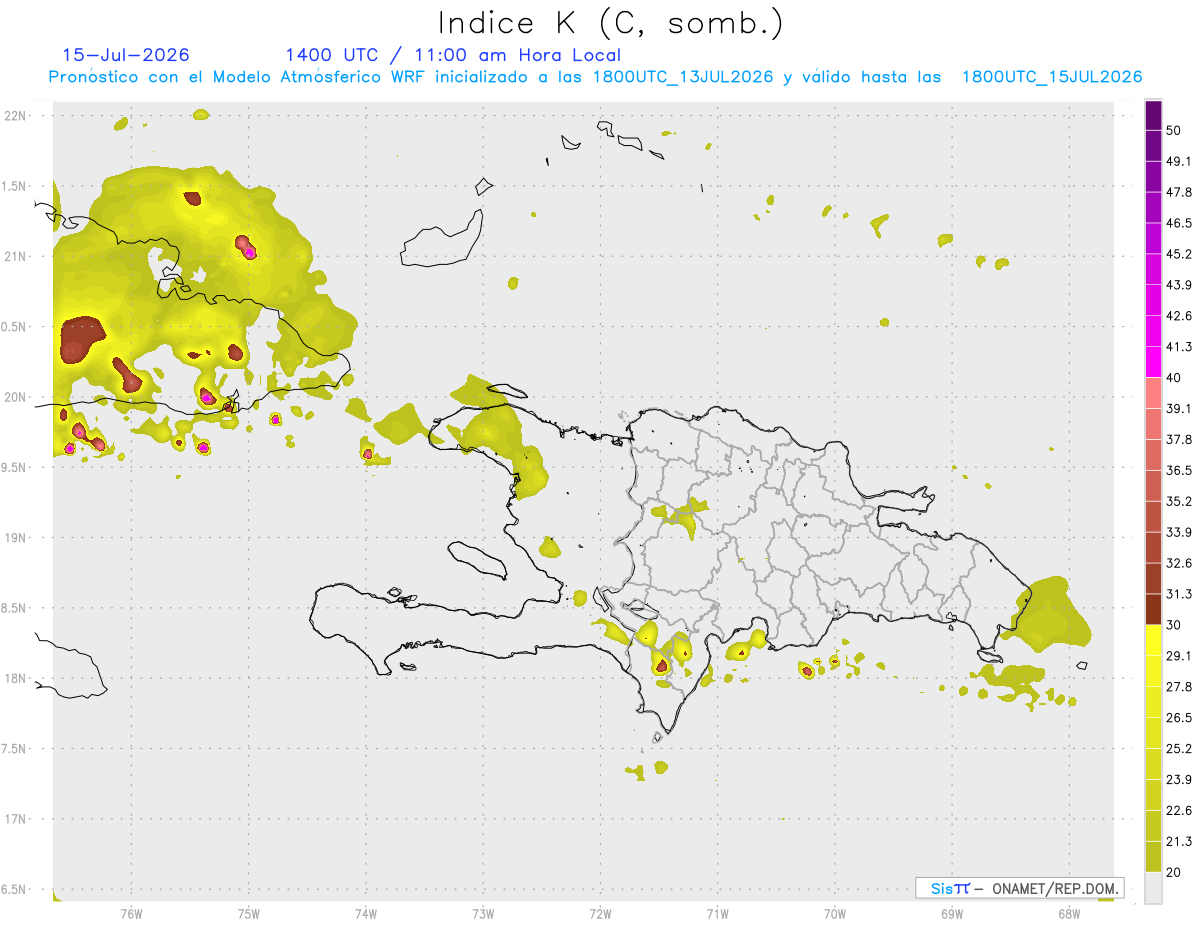Click the 71W longitude label
1200x927 pixels.
(x=717, y=914)
